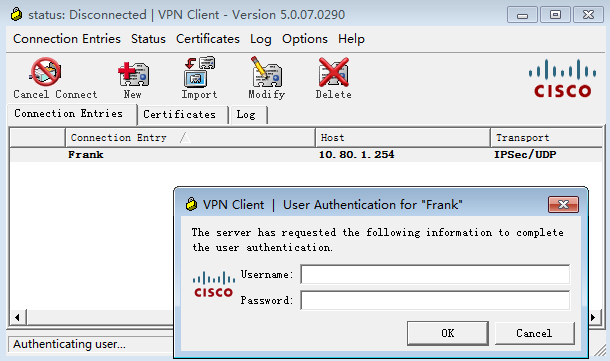Close the User Authentication dialog
This screenshot has width=610, height=361.
pos(563,204)
